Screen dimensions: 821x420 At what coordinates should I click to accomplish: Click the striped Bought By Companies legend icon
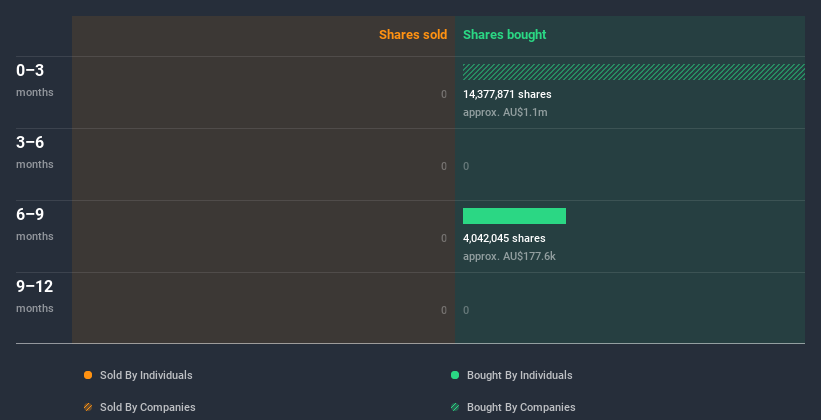point(455,407)
